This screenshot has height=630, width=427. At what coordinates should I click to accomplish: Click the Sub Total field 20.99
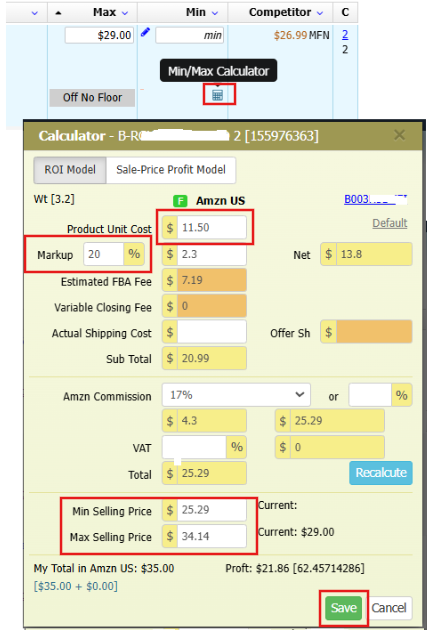coord(212,358)
